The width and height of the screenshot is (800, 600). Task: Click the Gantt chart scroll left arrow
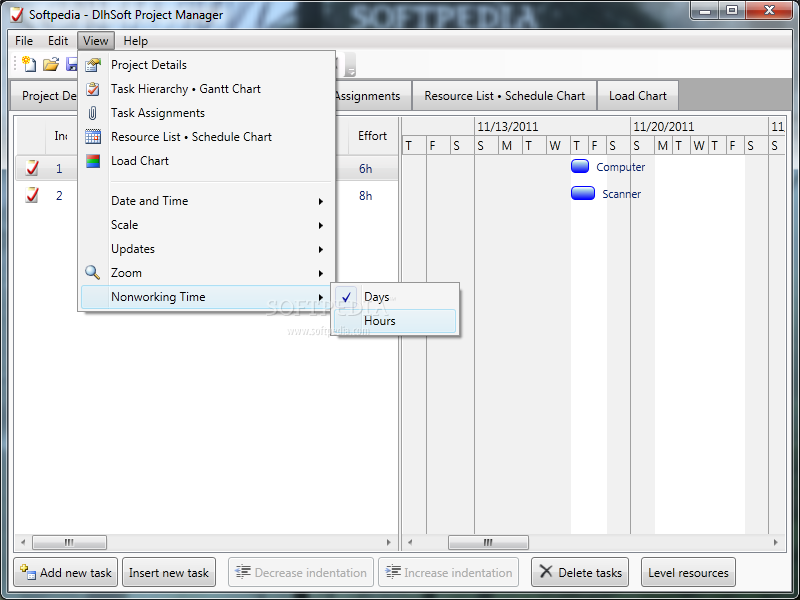point(410,542)
